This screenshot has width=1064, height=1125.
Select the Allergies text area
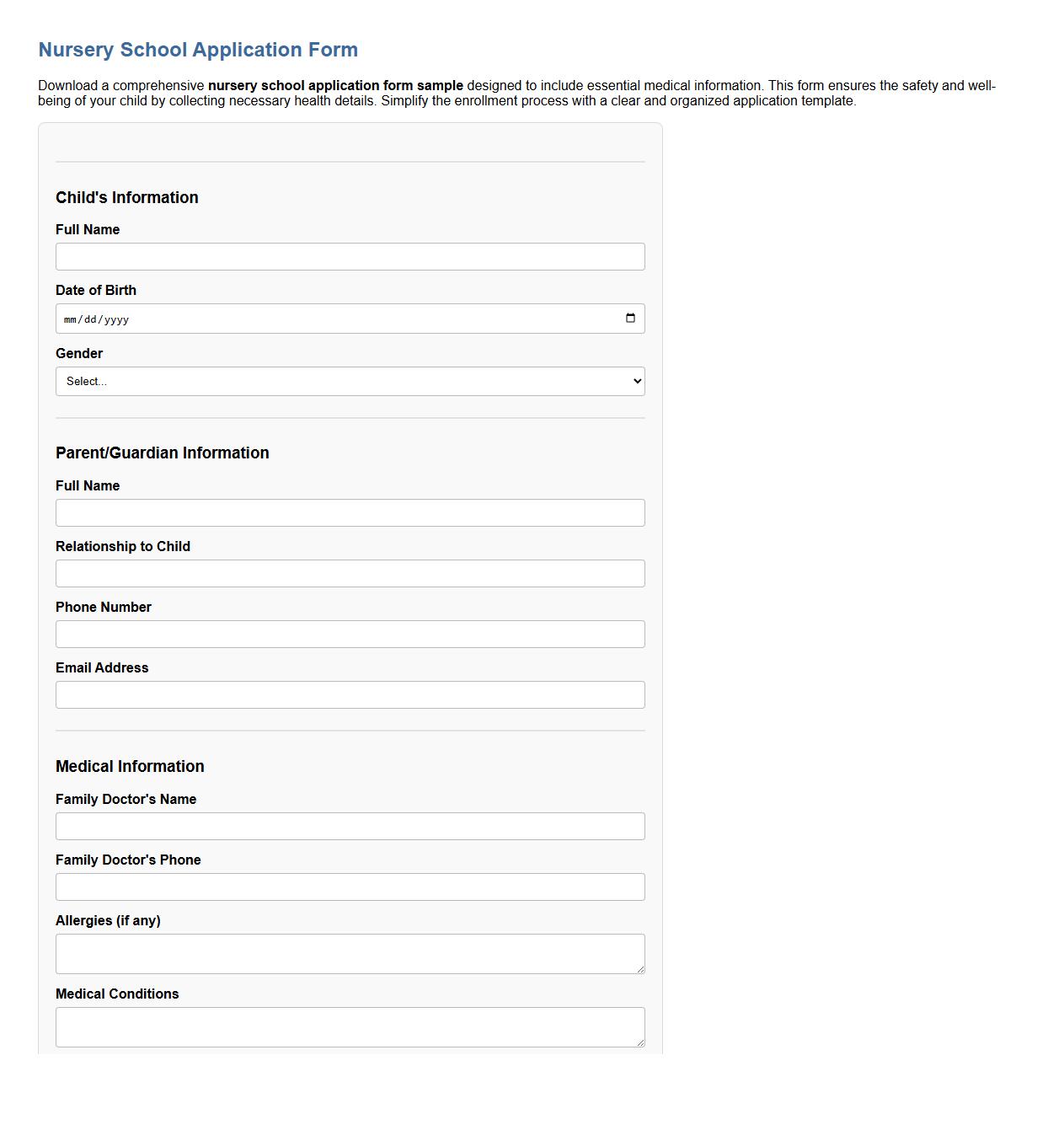[350, 953]
